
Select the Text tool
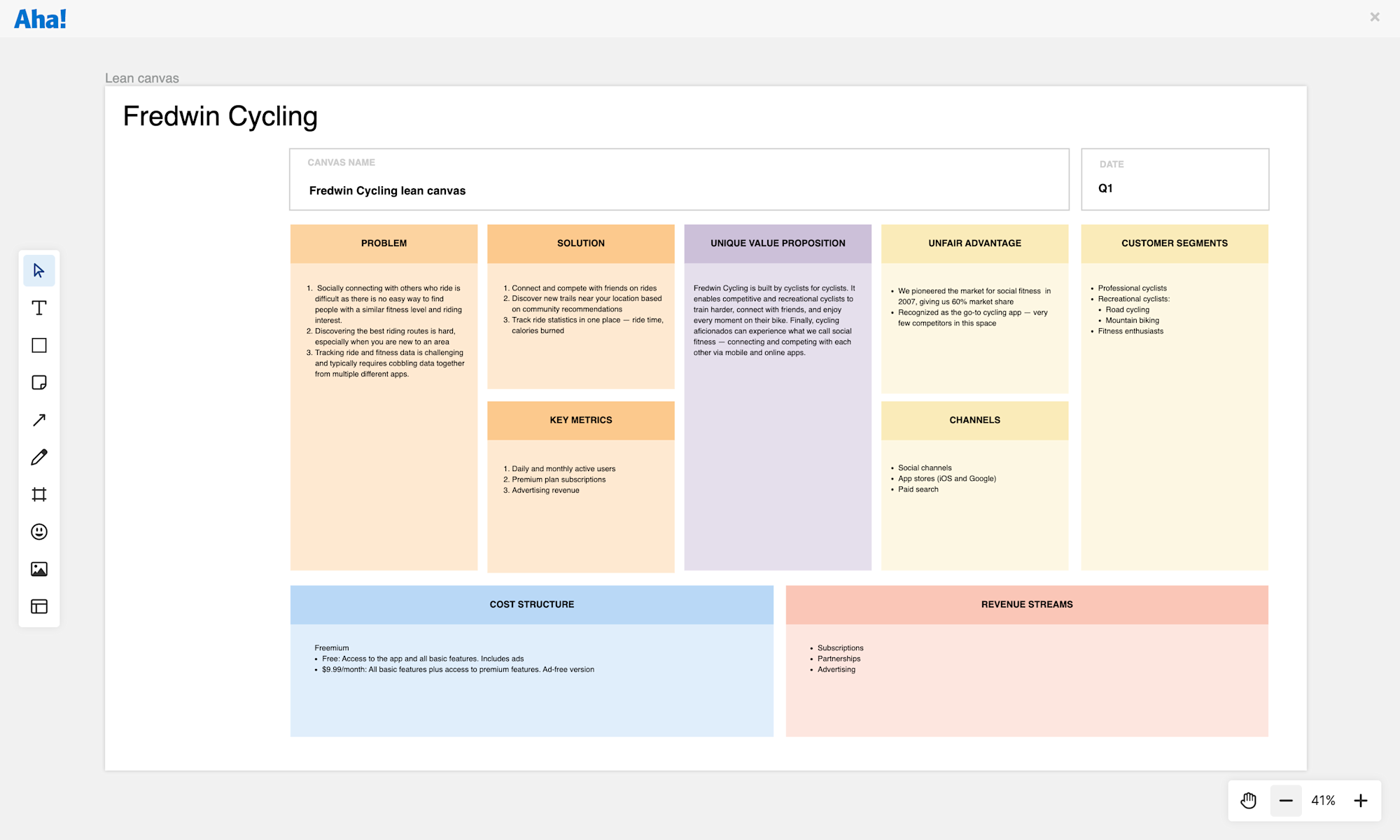click(x=39, y=308)
